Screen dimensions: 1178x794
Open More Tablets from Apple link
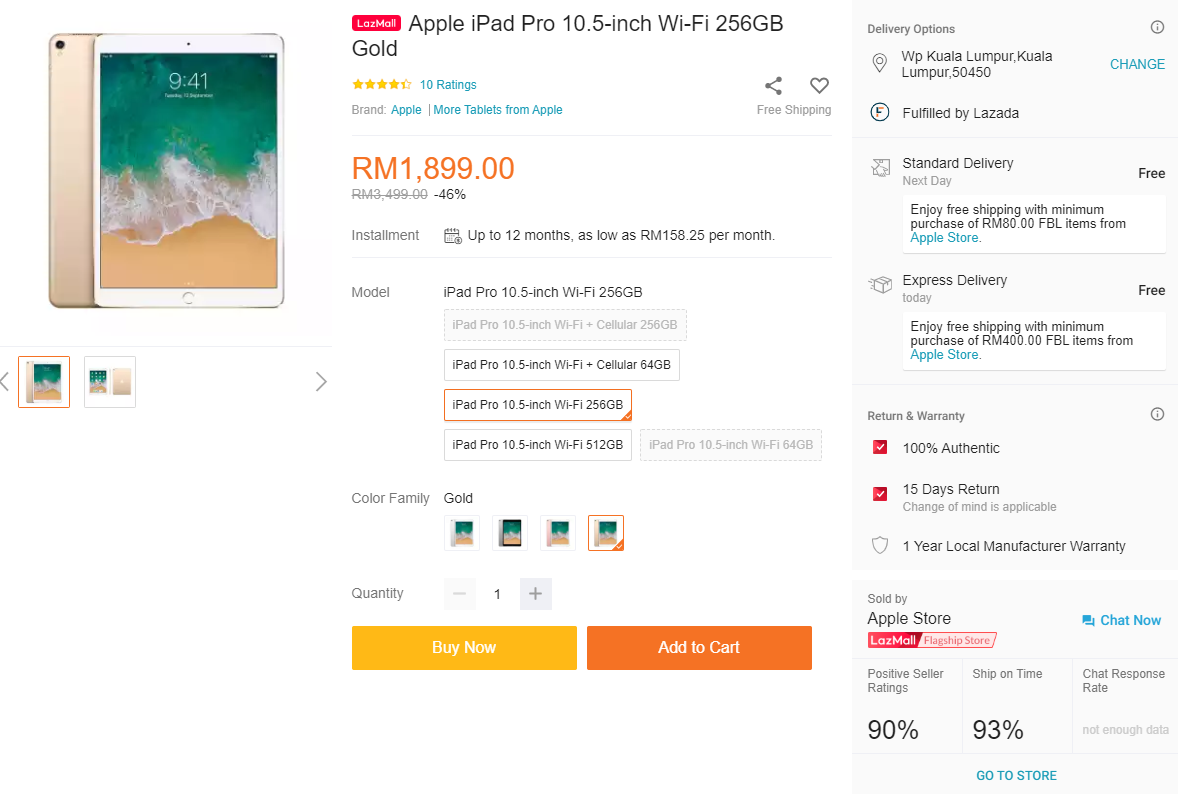[498, 110]
